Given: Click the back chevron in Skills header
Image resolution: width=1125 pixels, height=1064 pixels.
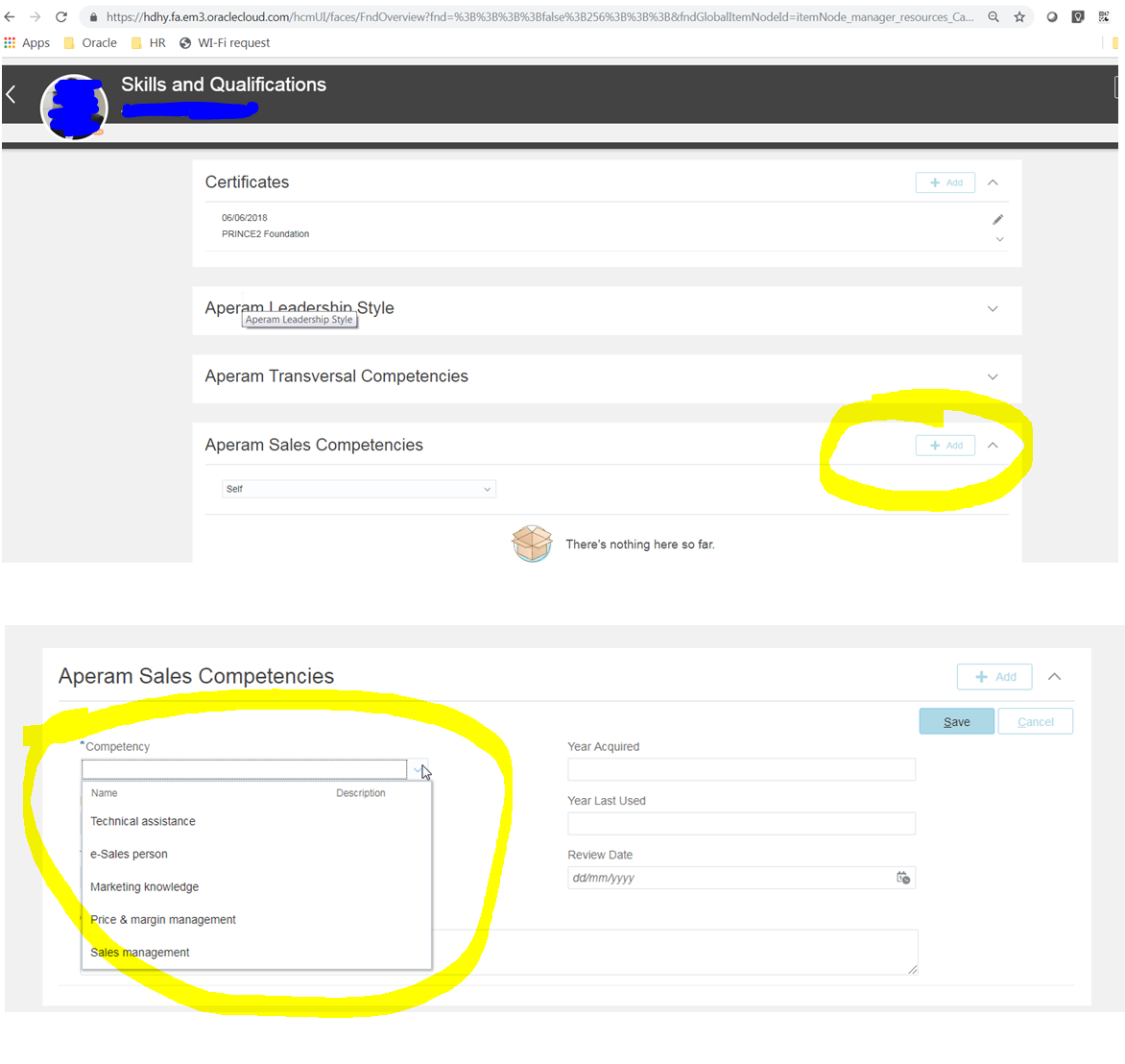Looking at the screenshot, I should tap(11, 94).
